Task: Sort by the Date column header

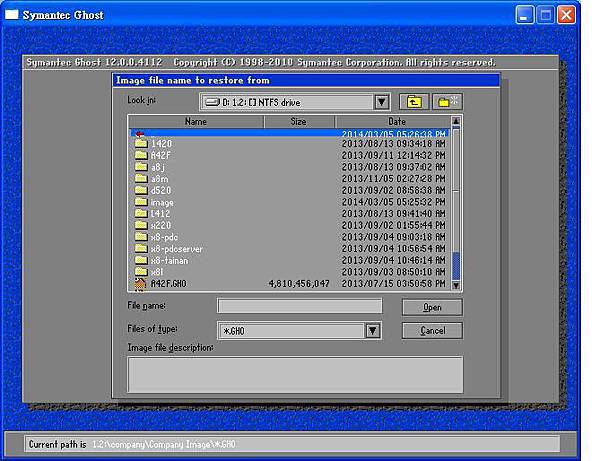Action: point(393,122)
